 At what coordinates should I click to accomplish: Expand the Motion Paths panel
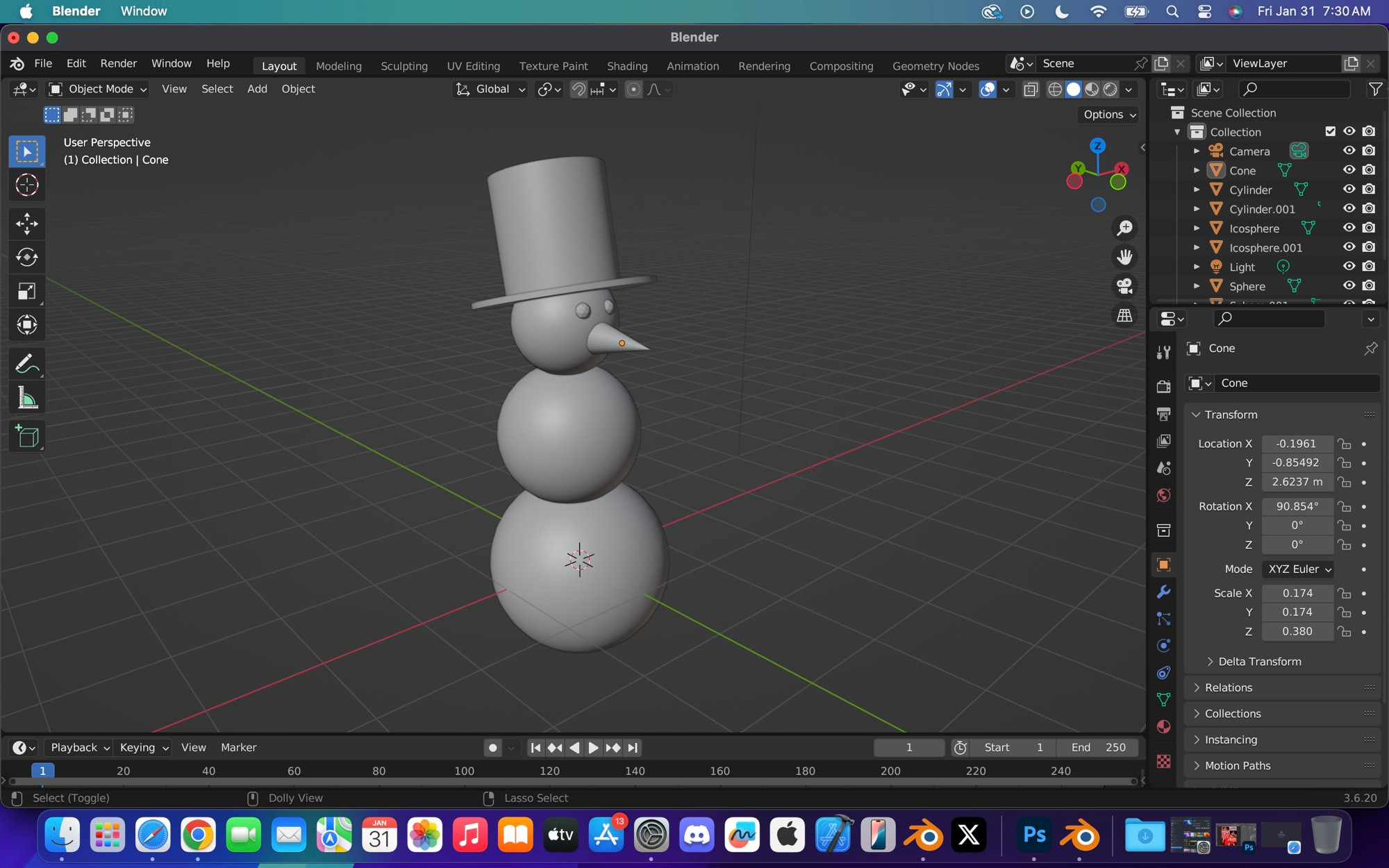1237,766
